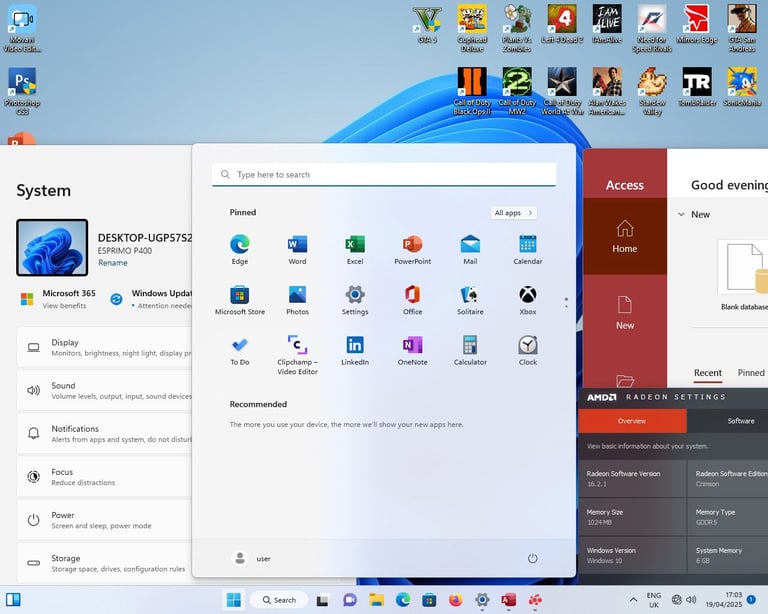Viewport: 768px width, 614px height.
Task: Open Left 4 Dead 2 desktop shortcut
Action: pos(562,24)
